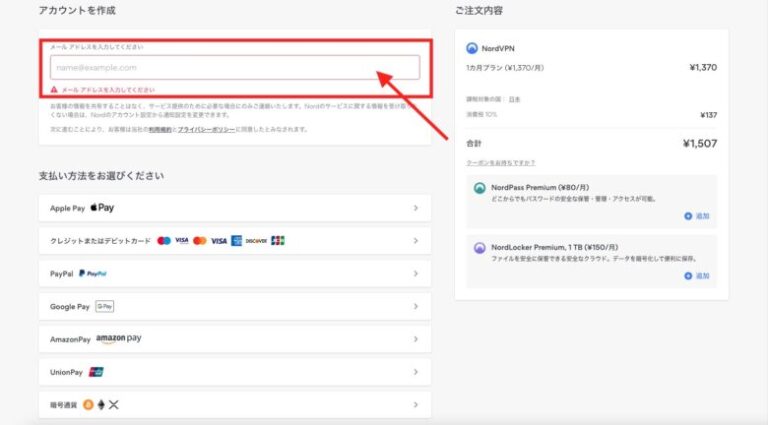Expand the cryptocurrency payment option chevron

415,404
